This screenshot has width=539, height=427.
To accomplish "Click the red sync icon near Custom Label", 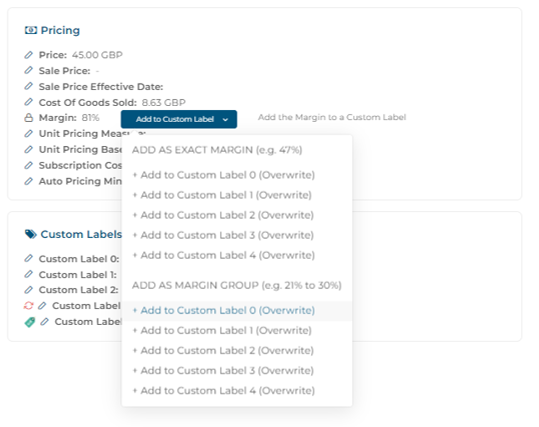I will click(x=29, y=305).
